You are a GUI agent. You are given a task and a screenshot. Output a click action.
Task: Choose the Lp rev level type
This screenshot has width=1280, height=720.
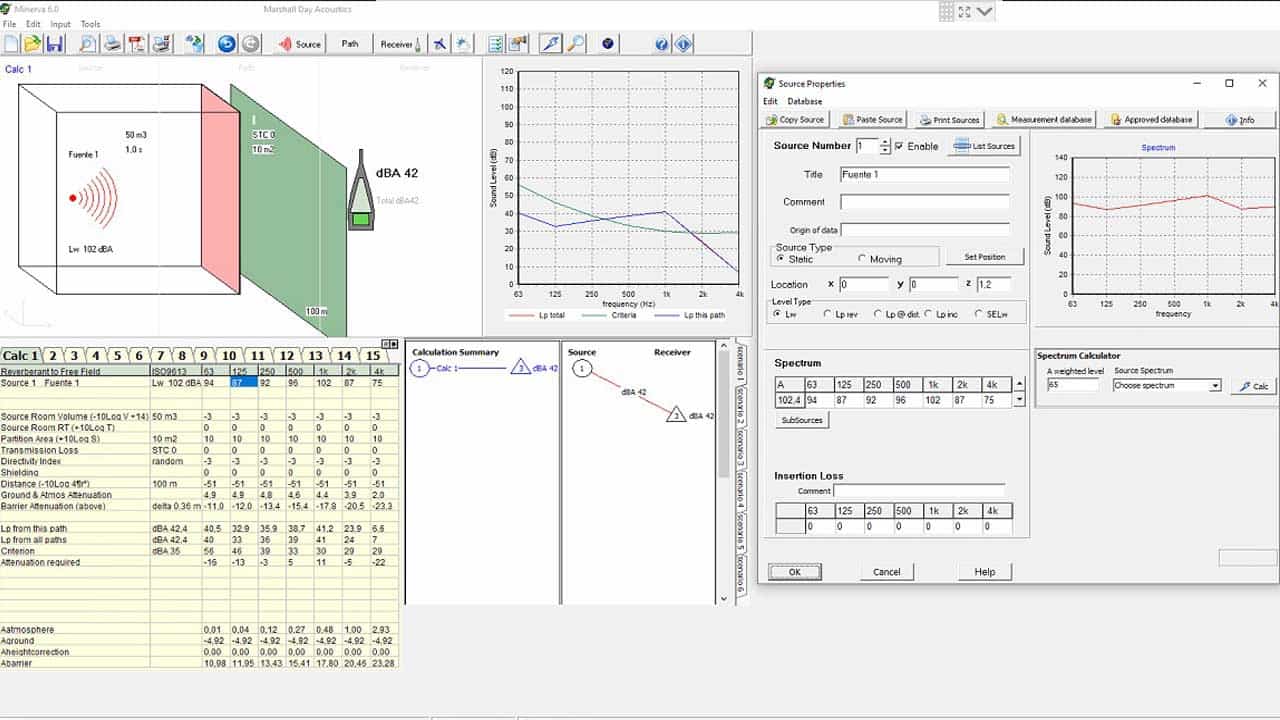826,314
